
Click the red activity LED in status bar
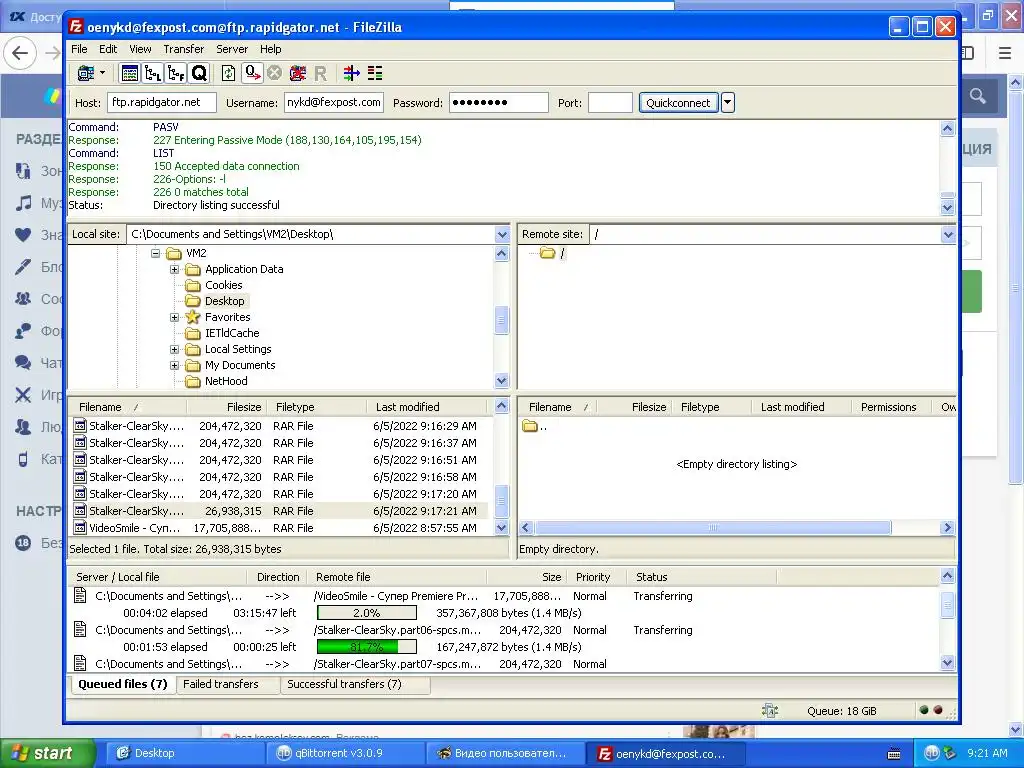tap(938, 710)
